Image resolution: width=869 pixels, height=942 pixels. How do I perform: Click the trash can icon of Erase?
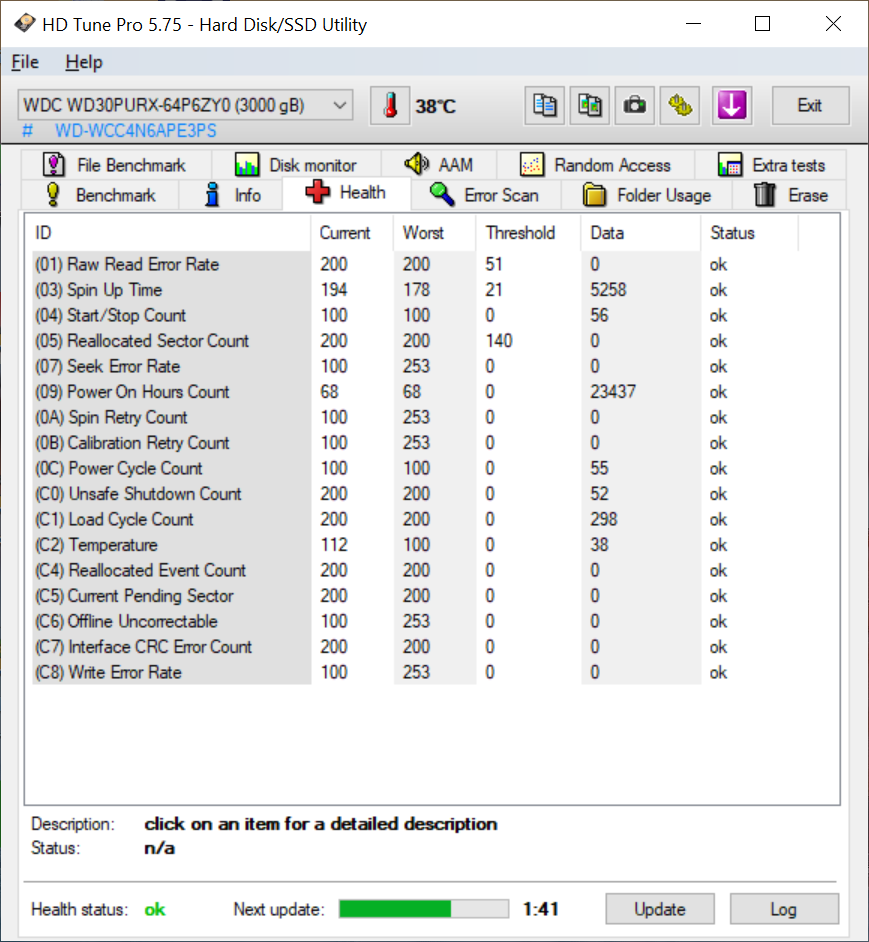[x=765, y=195]
